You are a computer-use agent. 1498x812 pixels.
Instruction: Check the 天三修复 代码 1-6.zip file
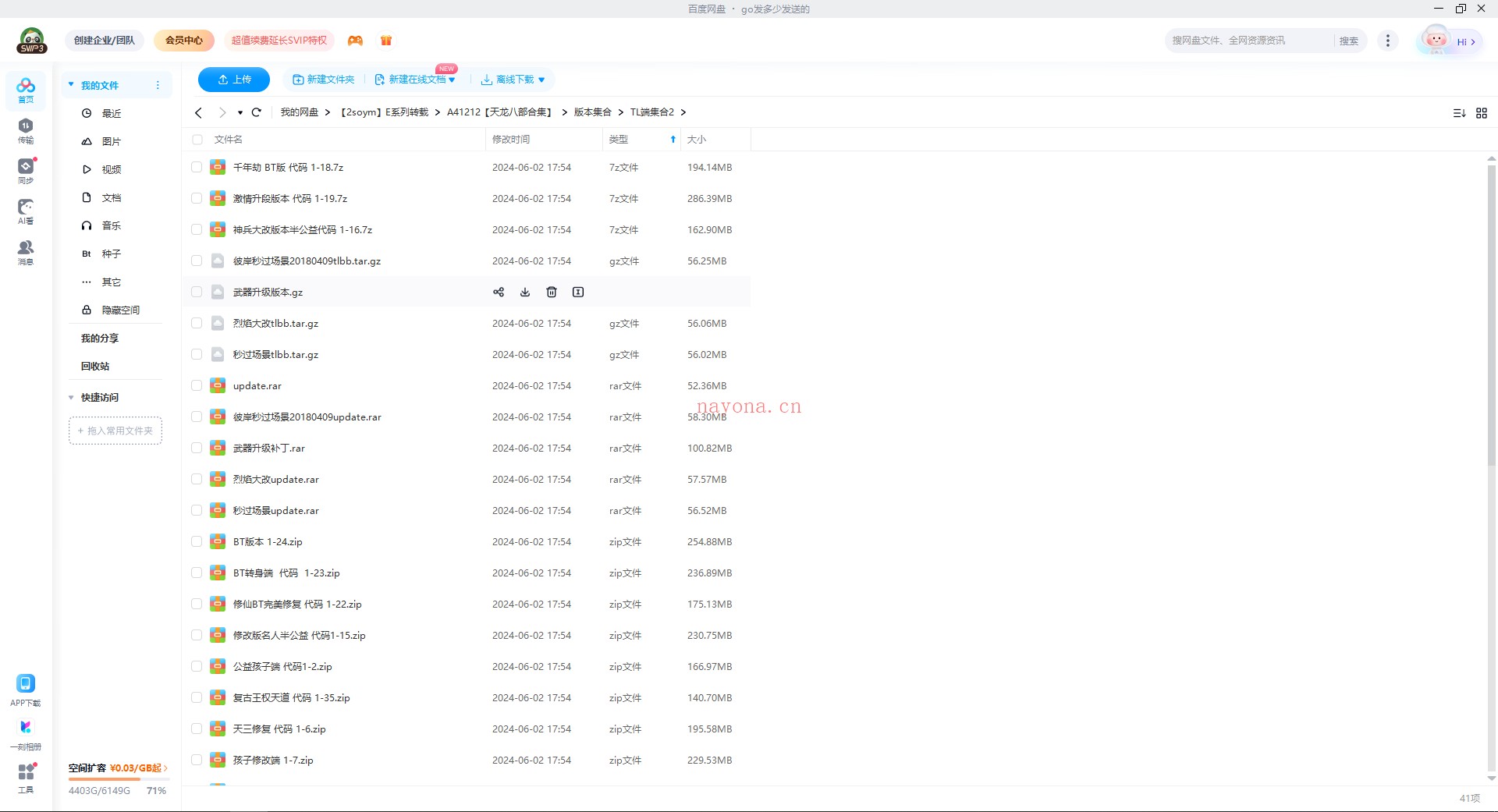(x=197, y=729)
